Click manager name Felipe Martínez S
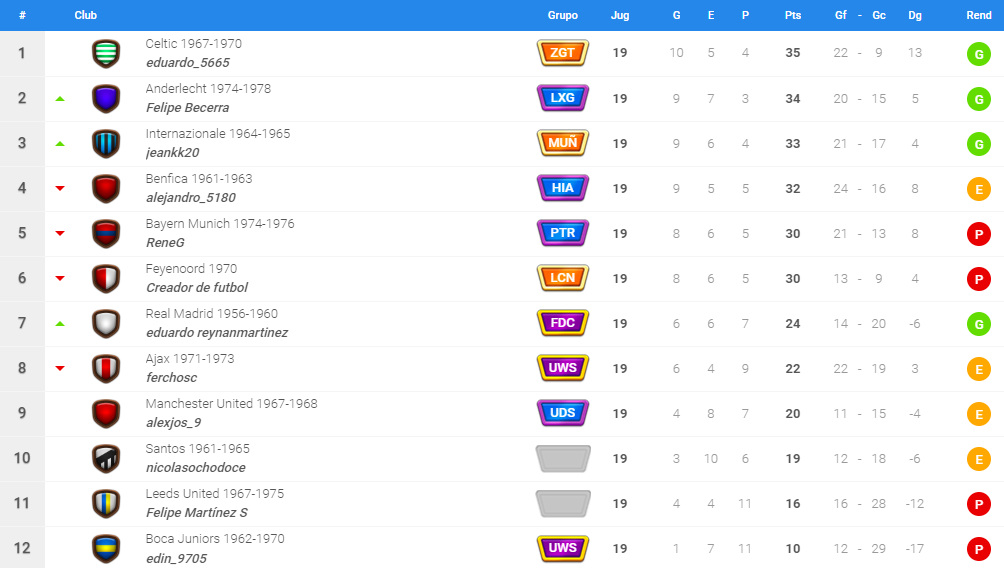The width and height of the screenshot is (1004, 568). tap(197, 513)
